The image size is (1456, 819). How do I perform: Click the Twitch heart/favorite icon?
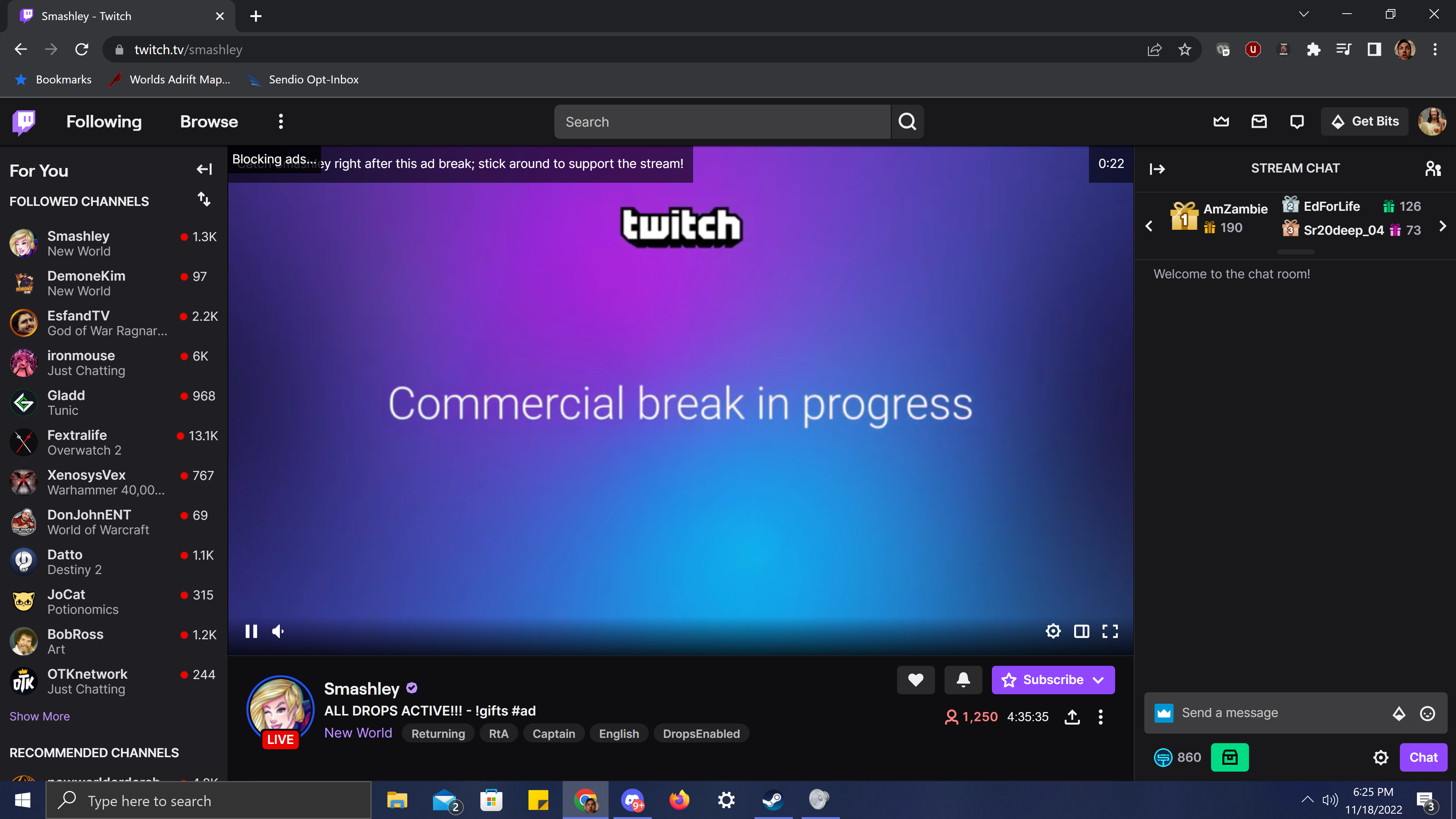(x=914, y=680)
